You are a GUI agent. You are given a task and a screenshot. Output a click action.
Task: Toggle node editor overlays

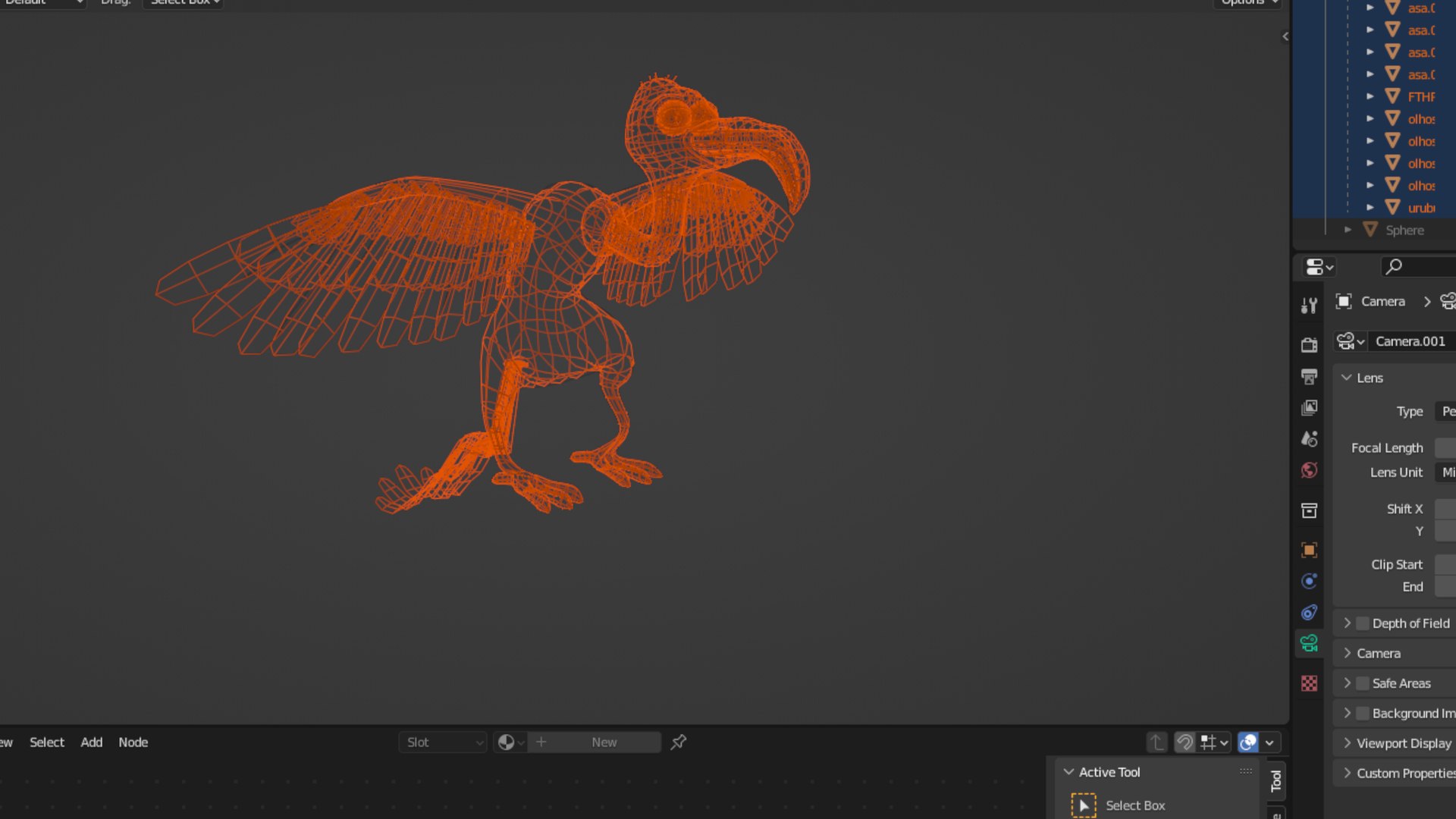click(1247, 742)
